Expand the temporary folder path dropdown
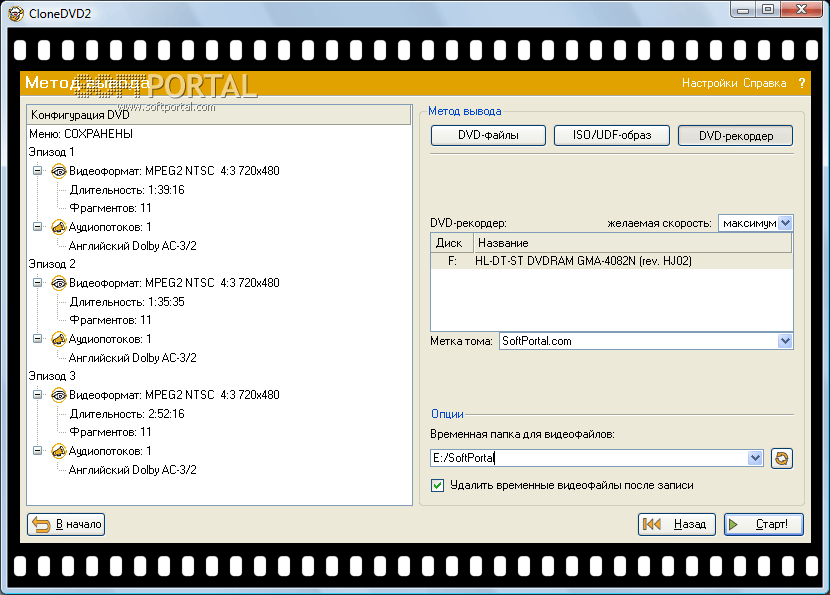Viewport: 830px width, 595px height. (755, 458)
